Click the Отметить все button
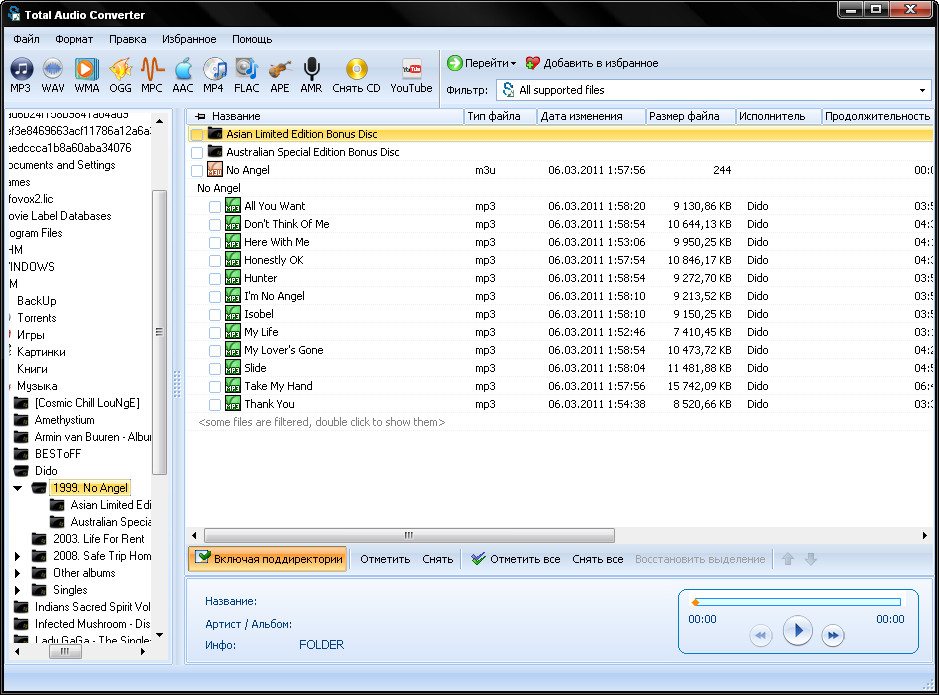Screen dimensions: 939x695 515,559
